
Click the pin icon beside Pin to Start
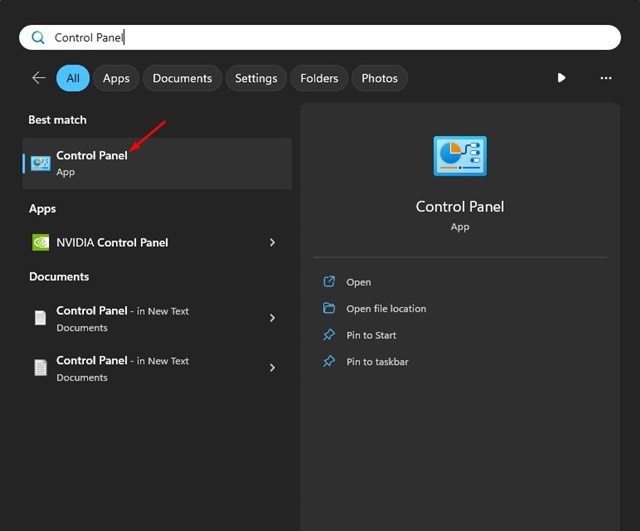[x=329, y=335]
